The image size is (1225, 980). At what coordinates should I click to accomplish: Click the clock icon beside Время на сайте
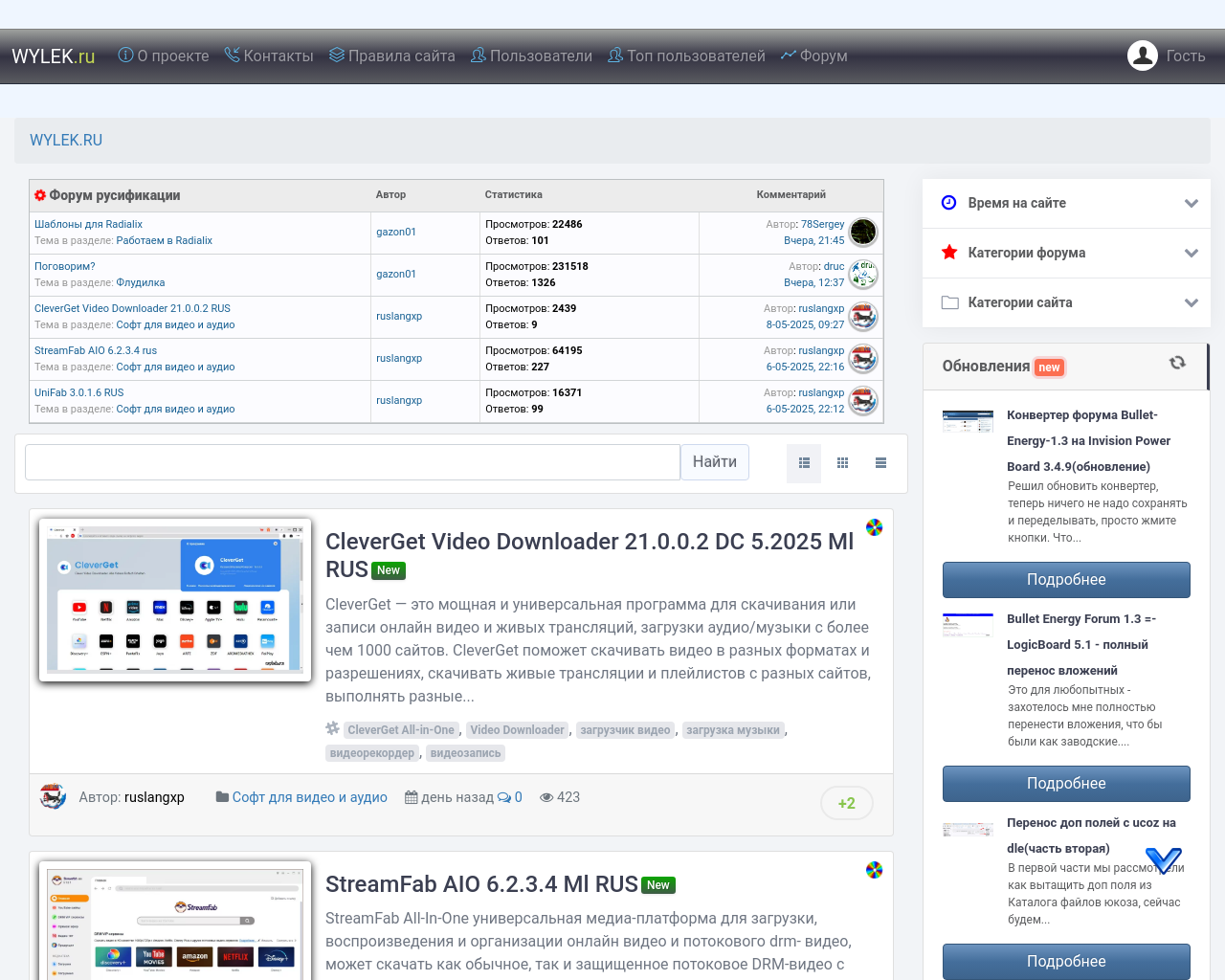(949, 203)
